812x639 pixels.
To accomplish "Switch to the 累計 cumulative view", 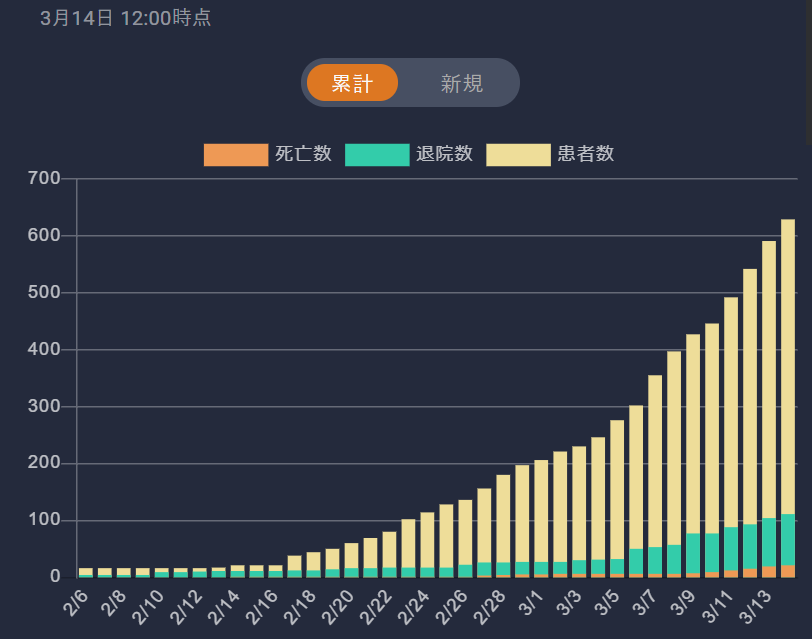I will click(x=352, y=83).
